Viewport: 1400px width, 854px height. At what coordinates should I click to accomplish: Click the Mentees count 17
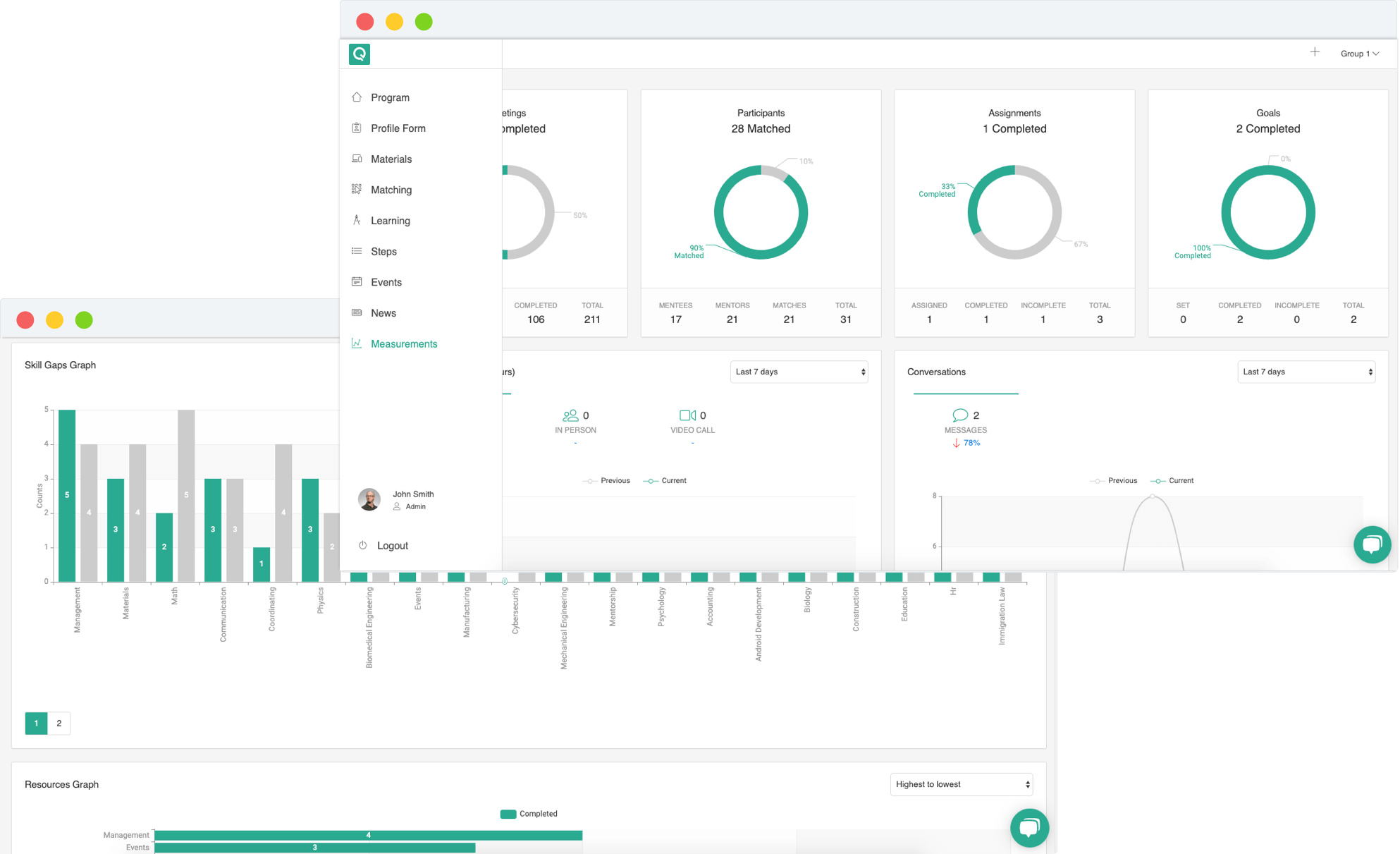pyautogui.click(x=675, y=319)
